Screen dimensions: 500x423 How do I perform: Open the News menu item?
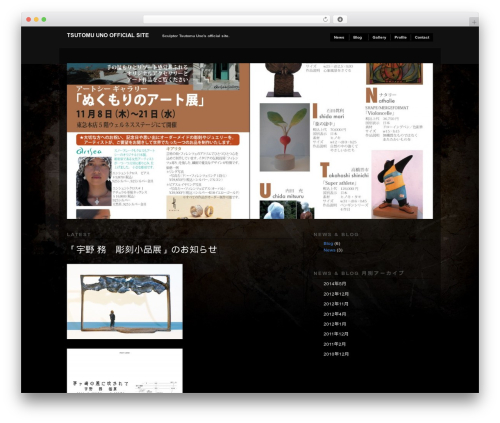(x=339, y=37)
